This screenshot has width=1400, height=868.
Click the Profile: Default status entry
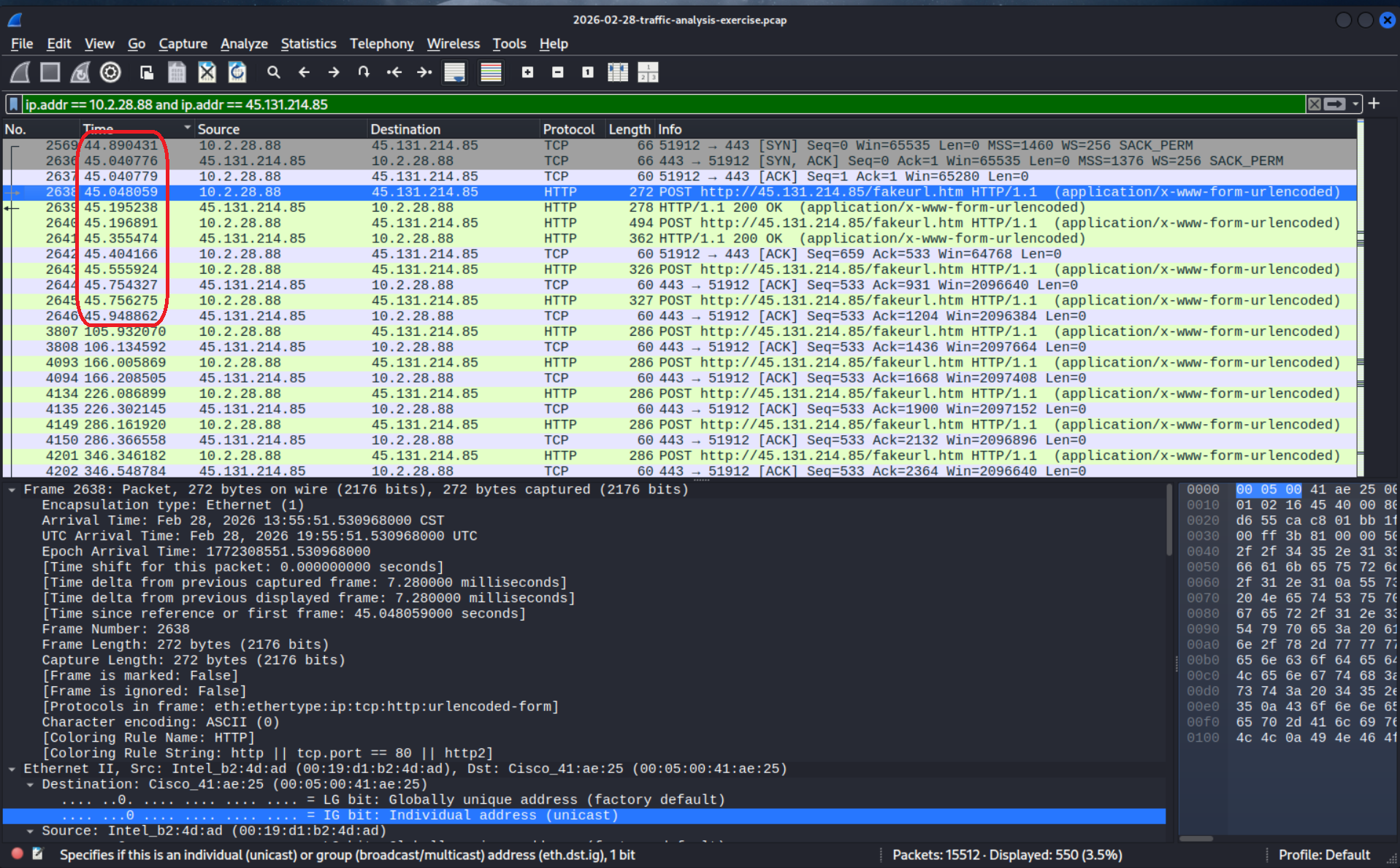pyautogui.click(x=1324, y=855)
